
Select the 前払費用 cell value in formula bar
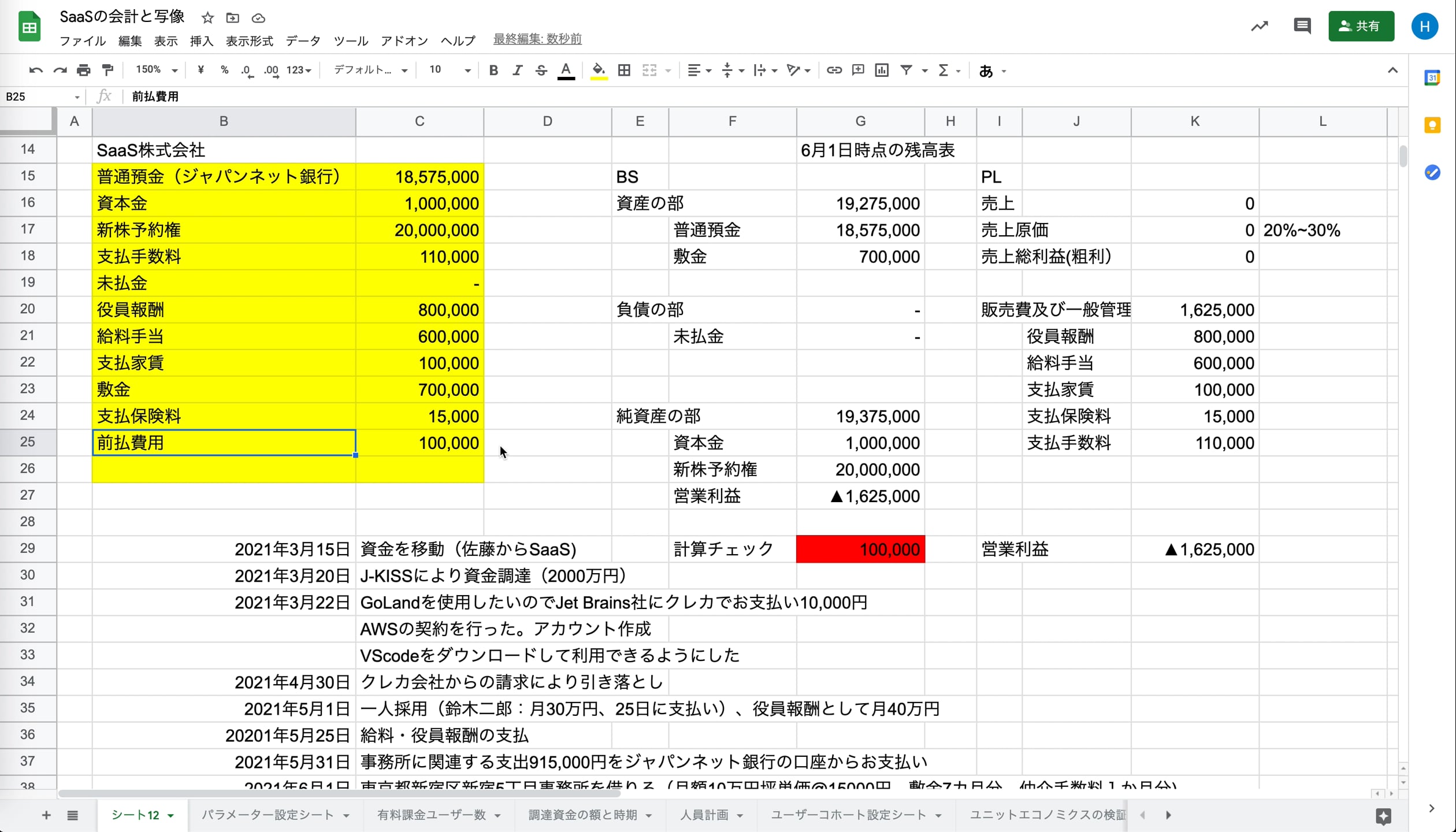tap(154, 96)
